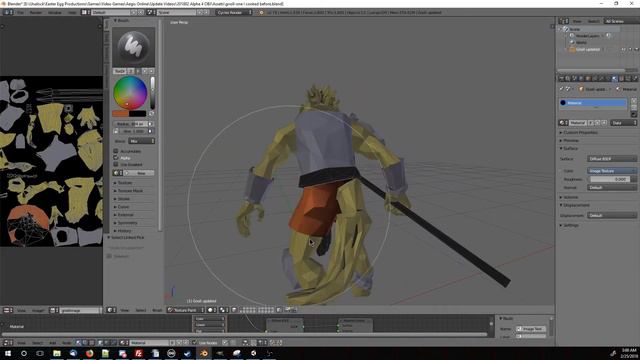Viewport: 640px width, 360px height.
Task: Open Color Image Texture dropdown
Action: tap(612, 171)
